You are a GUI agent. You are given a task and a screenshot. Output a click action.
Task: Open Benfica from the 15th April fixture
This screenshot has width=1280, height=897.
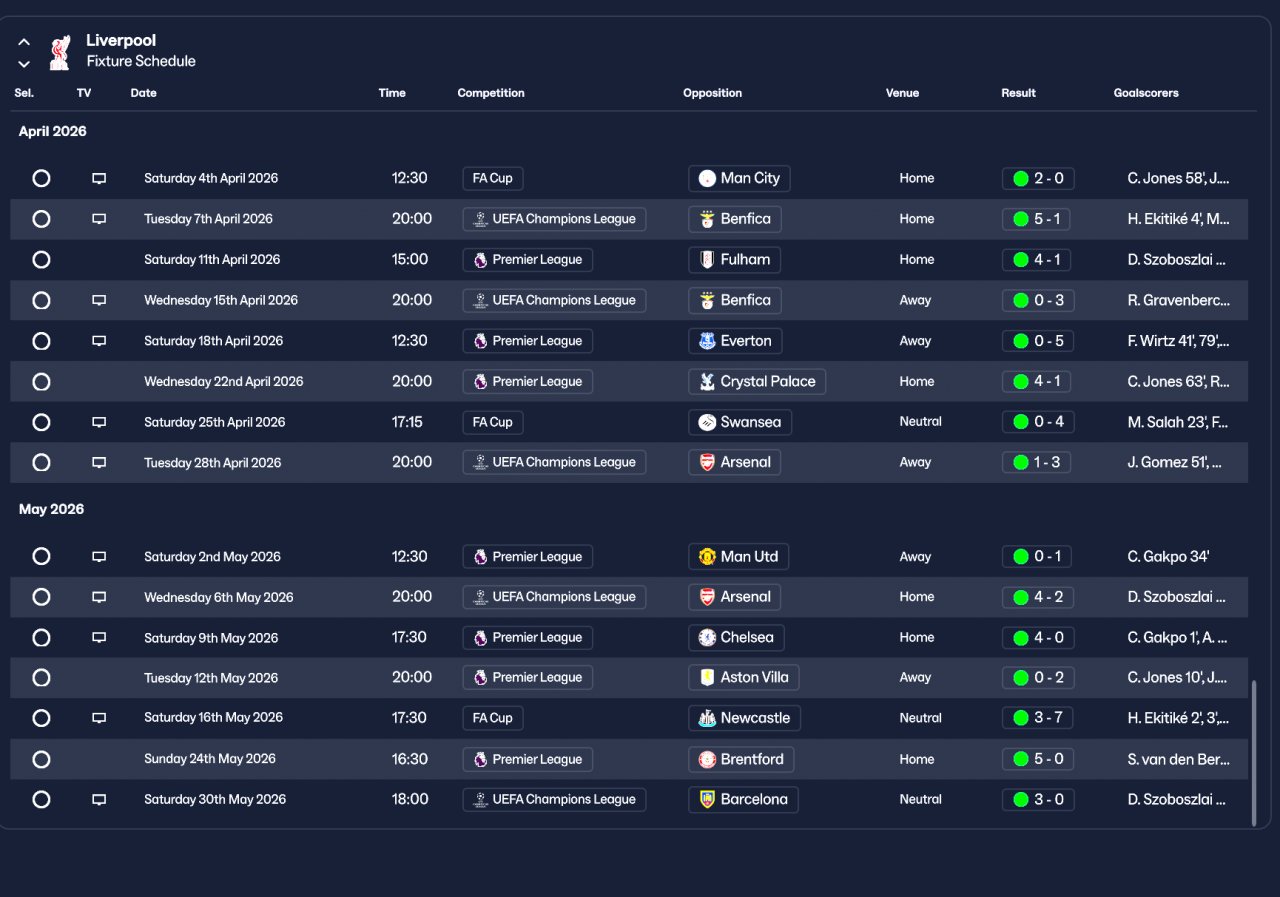click(x=735, y=300)
